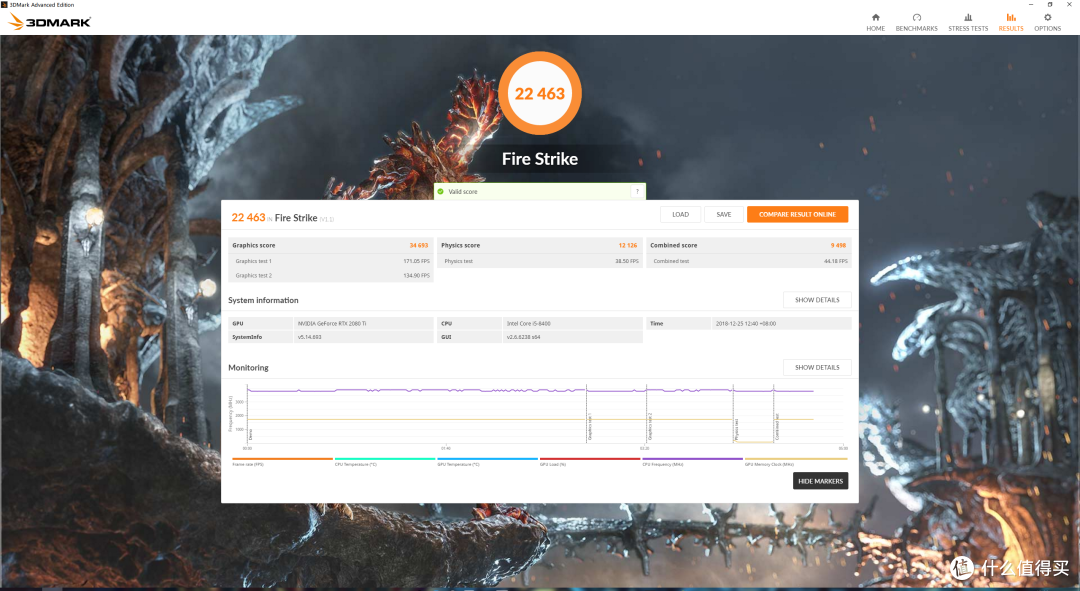Toggle the CPU Temperature legend line

[384, 461]
